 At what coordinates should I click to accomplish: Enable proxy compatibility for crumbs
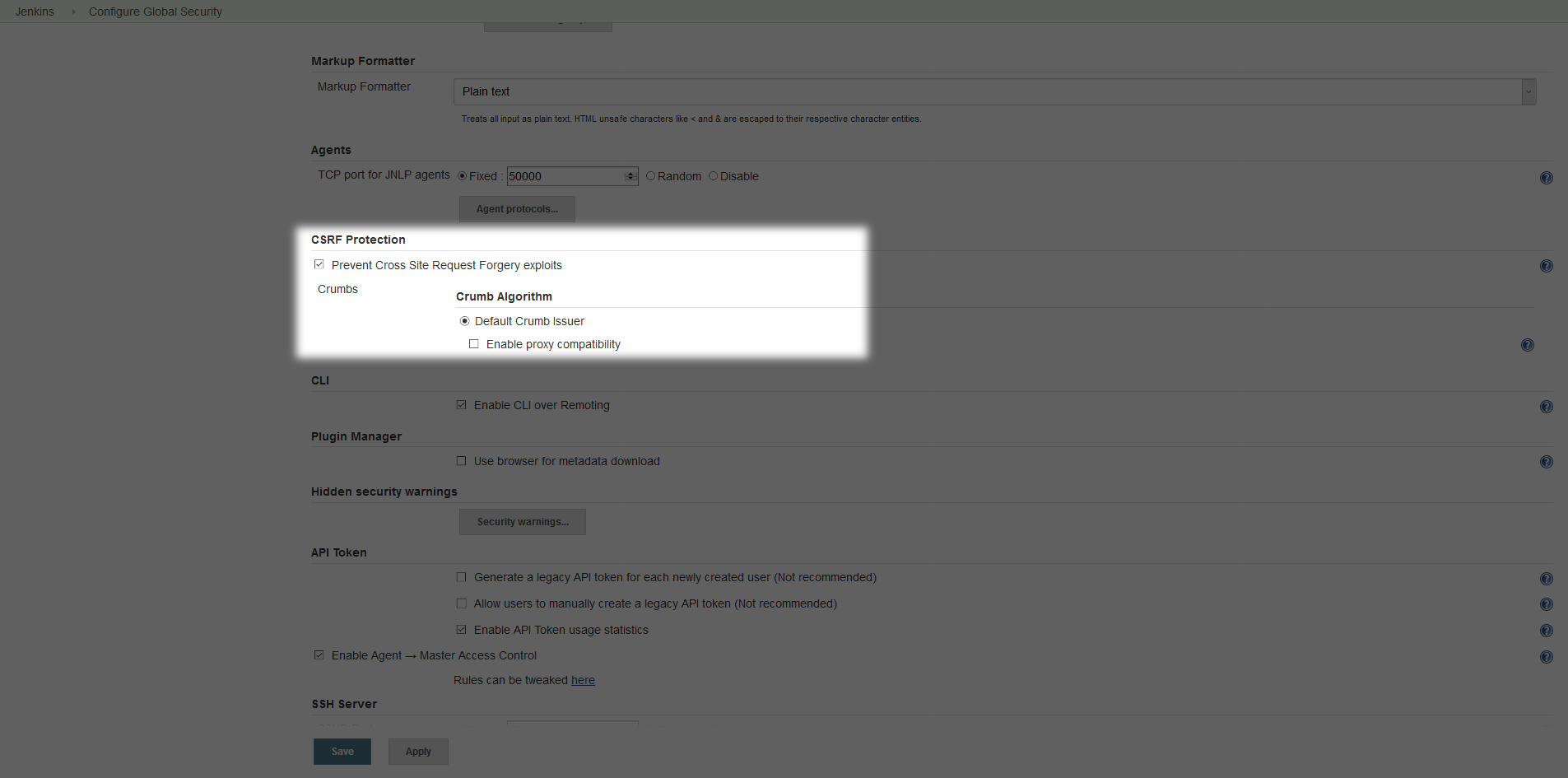click(474, 343)
